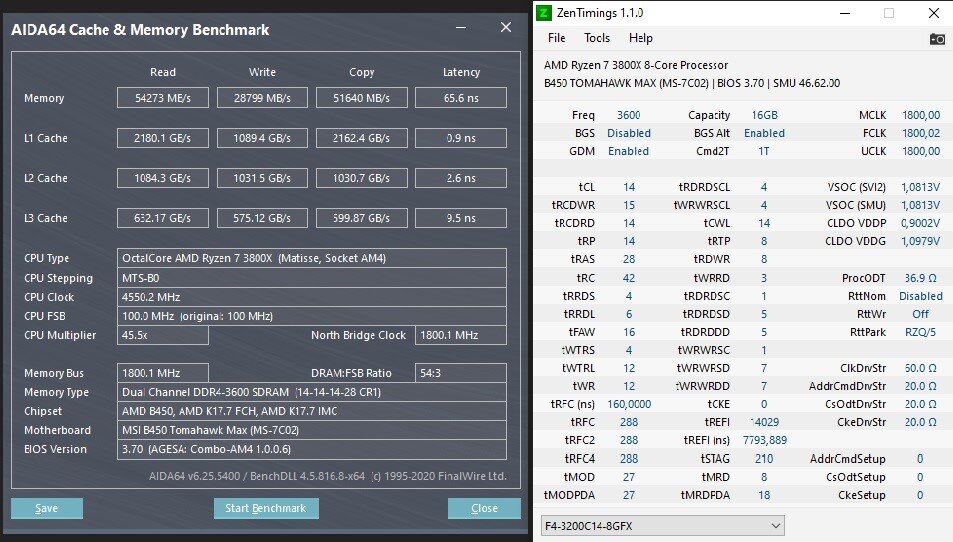Click the tRAS value 28

pyautogui.click(x=629, y=259)
